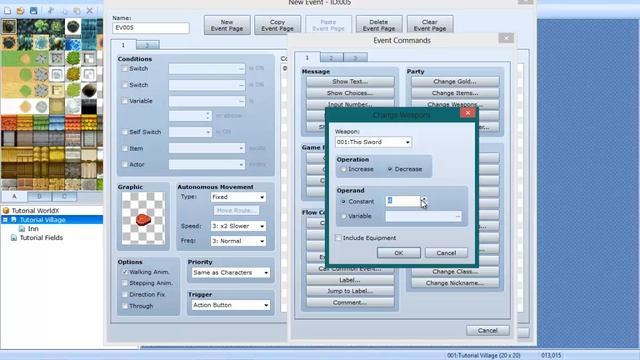Select the Increase operation radio button
640x360 pixels.
[x=344, y=169]
